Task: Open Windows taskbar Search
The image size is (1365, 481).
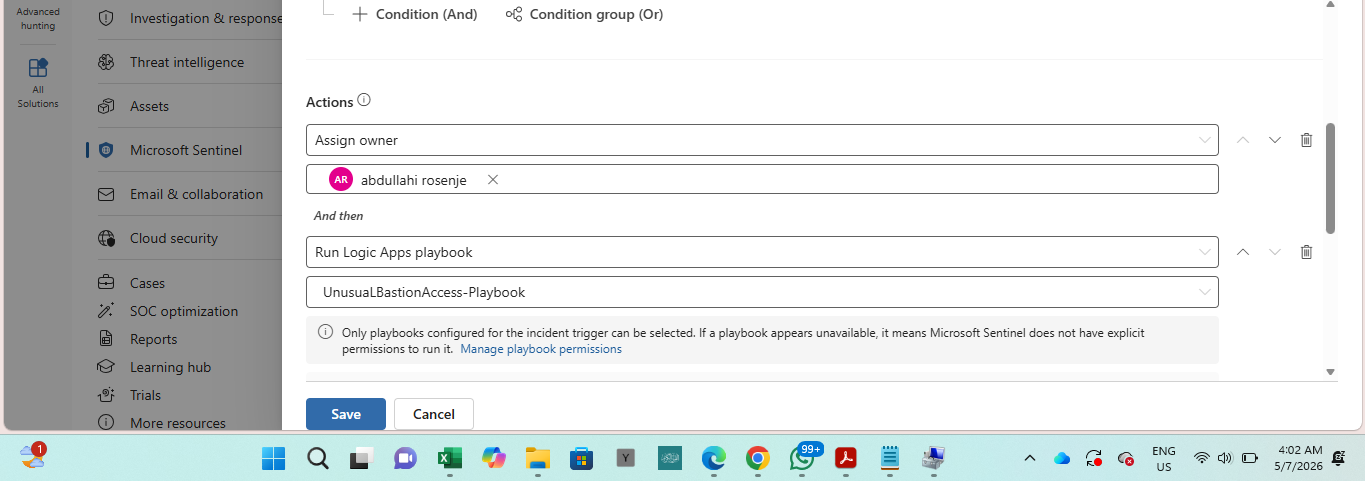Action: tap(317, 458)
